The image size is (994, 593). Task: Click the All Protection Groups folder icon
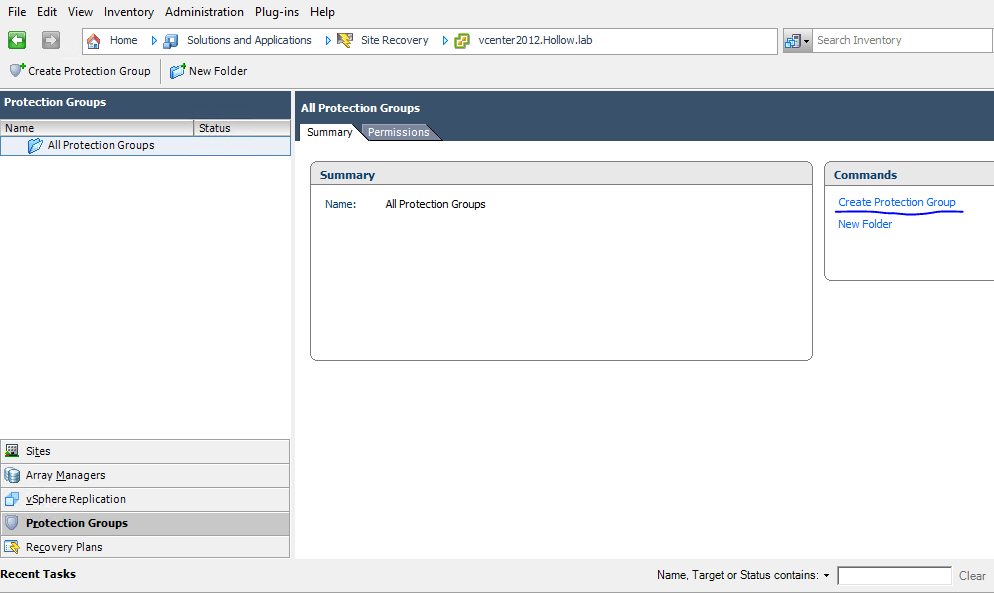(36, 146)
